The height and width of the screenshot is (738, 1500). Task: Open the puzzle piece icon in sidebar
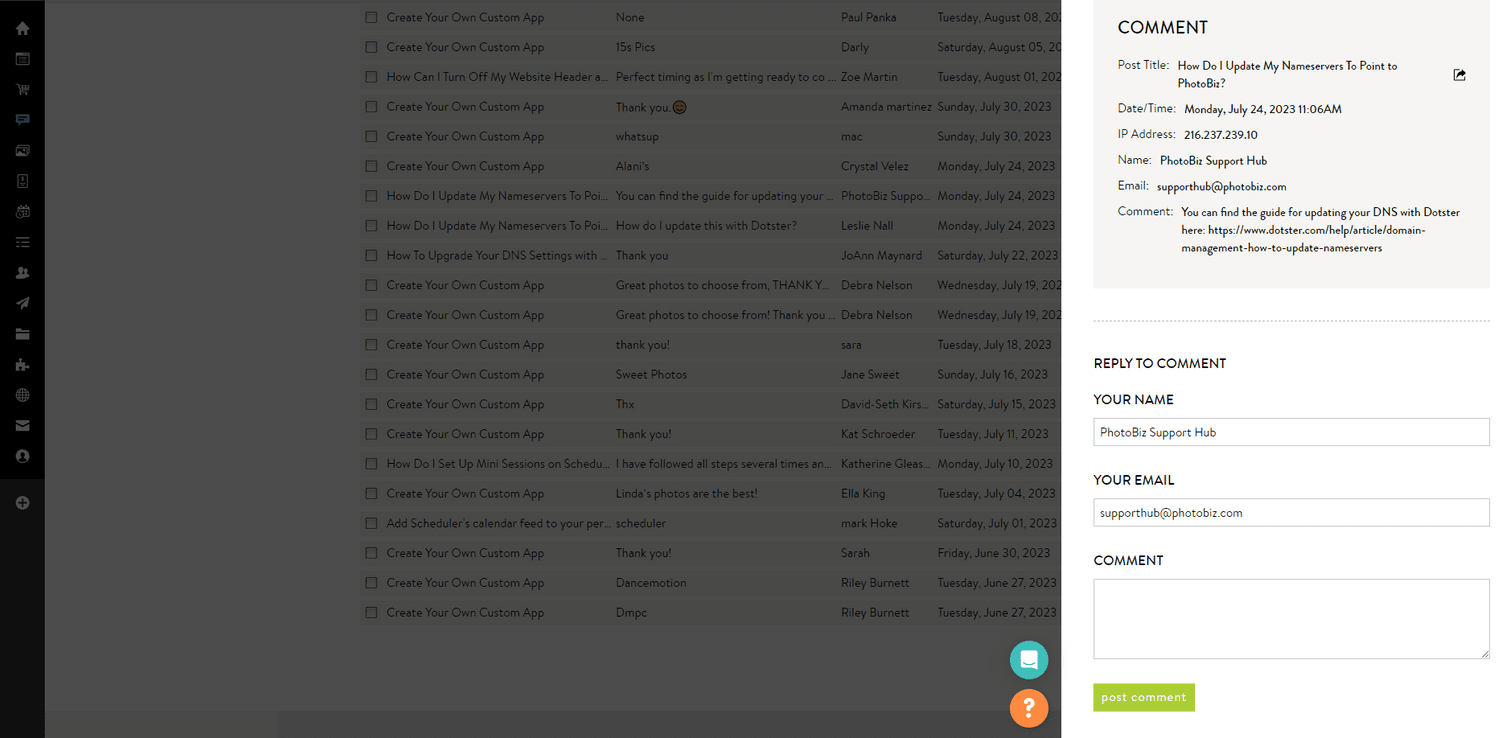(x=22, y=365)
